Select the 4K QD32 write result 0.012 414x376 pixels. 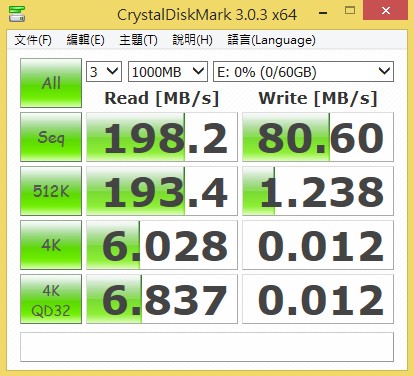[318, 299]
